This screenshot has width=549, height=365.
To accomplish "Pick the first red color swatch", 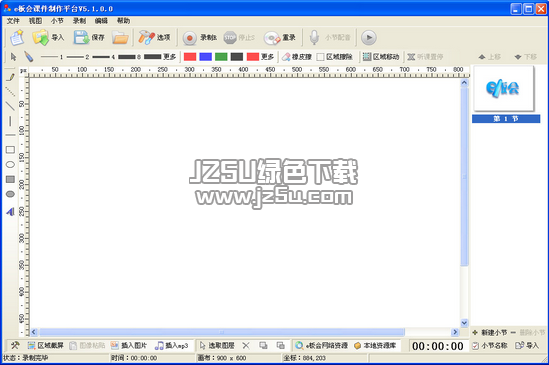I will pyautogui.click(x=190, y=57).
